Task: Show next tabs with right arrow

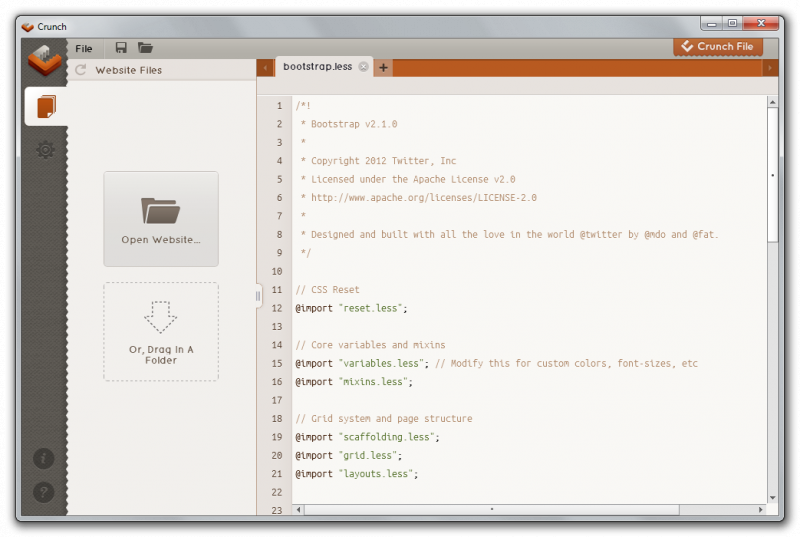Action: coord(770,67)
